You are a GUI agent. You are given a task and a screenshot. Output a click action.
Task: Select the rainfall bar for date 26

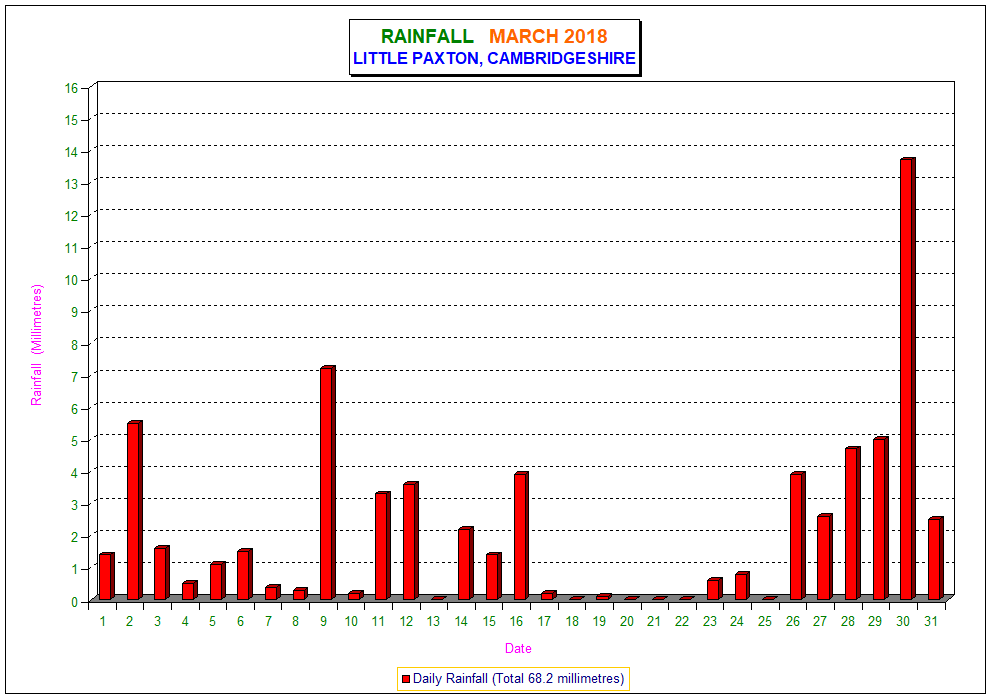pyautogui.click(x=797, y=536)
